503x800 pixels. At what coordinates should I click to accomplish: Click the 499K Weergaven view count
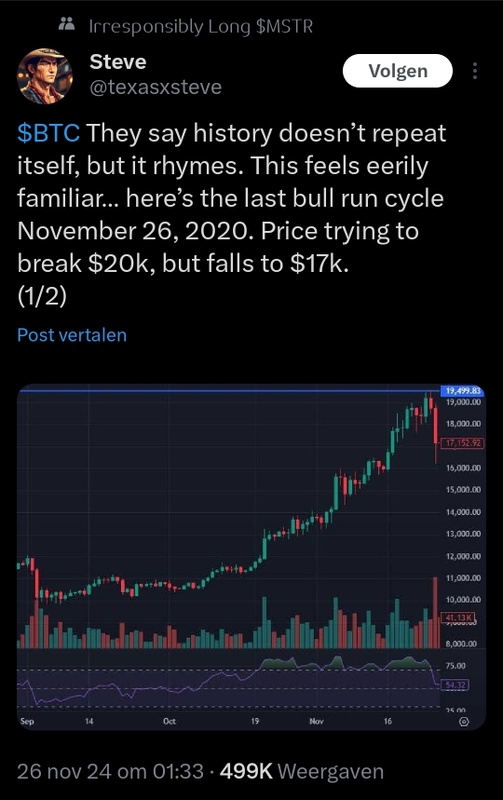[301, 771]
